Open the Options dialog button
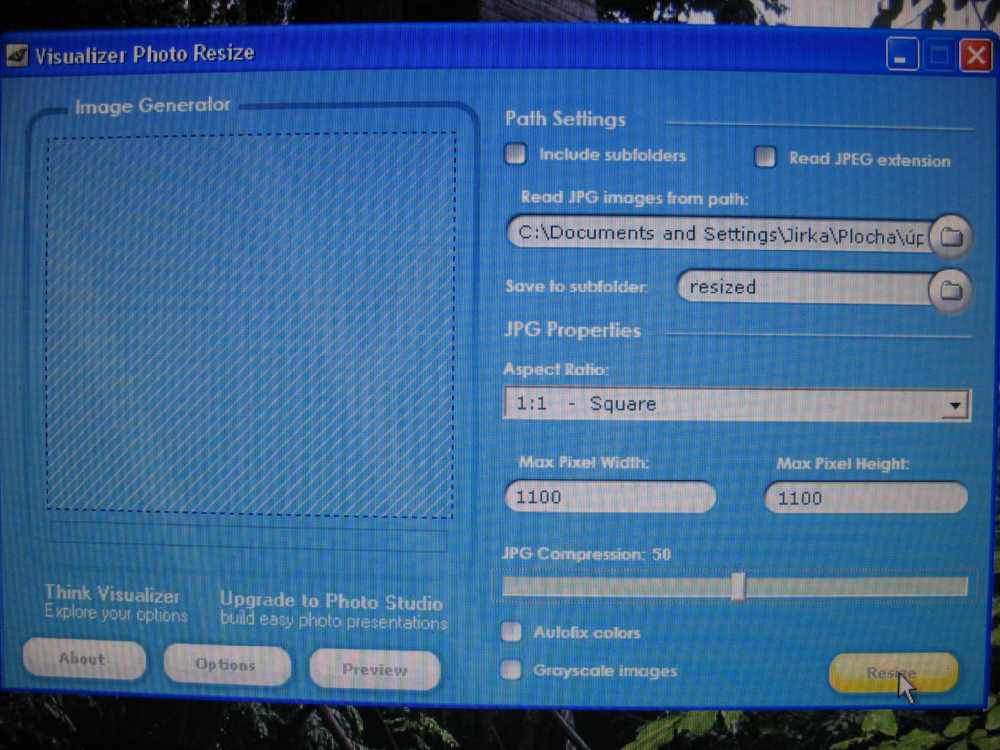This screenshot has height=750, width=1000. (226, 665)
